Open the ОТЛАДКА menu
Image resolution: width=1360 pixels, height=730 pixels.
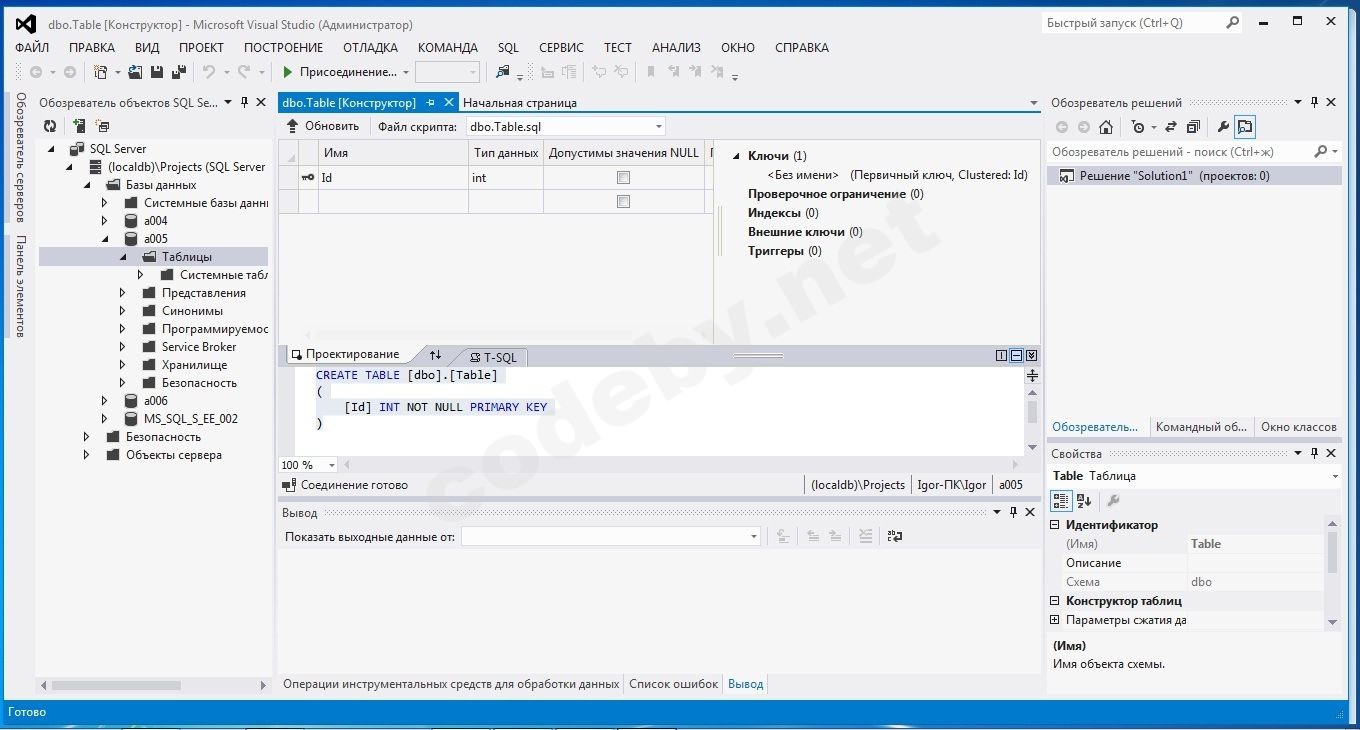(x=370, y=47)
